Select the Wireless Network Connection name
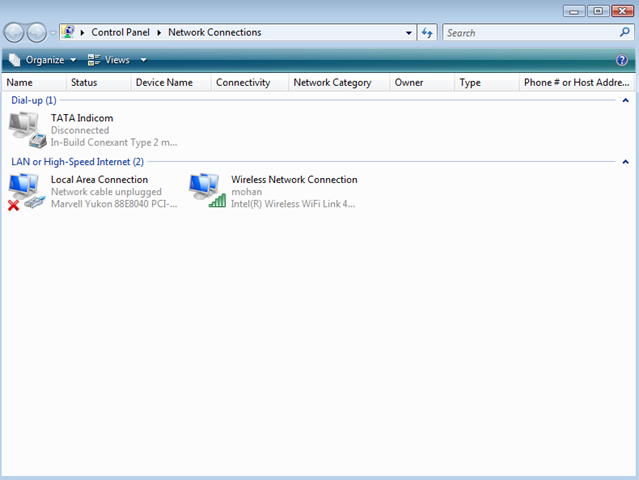This screenshot has width=639, height=480. click(294, 180)
